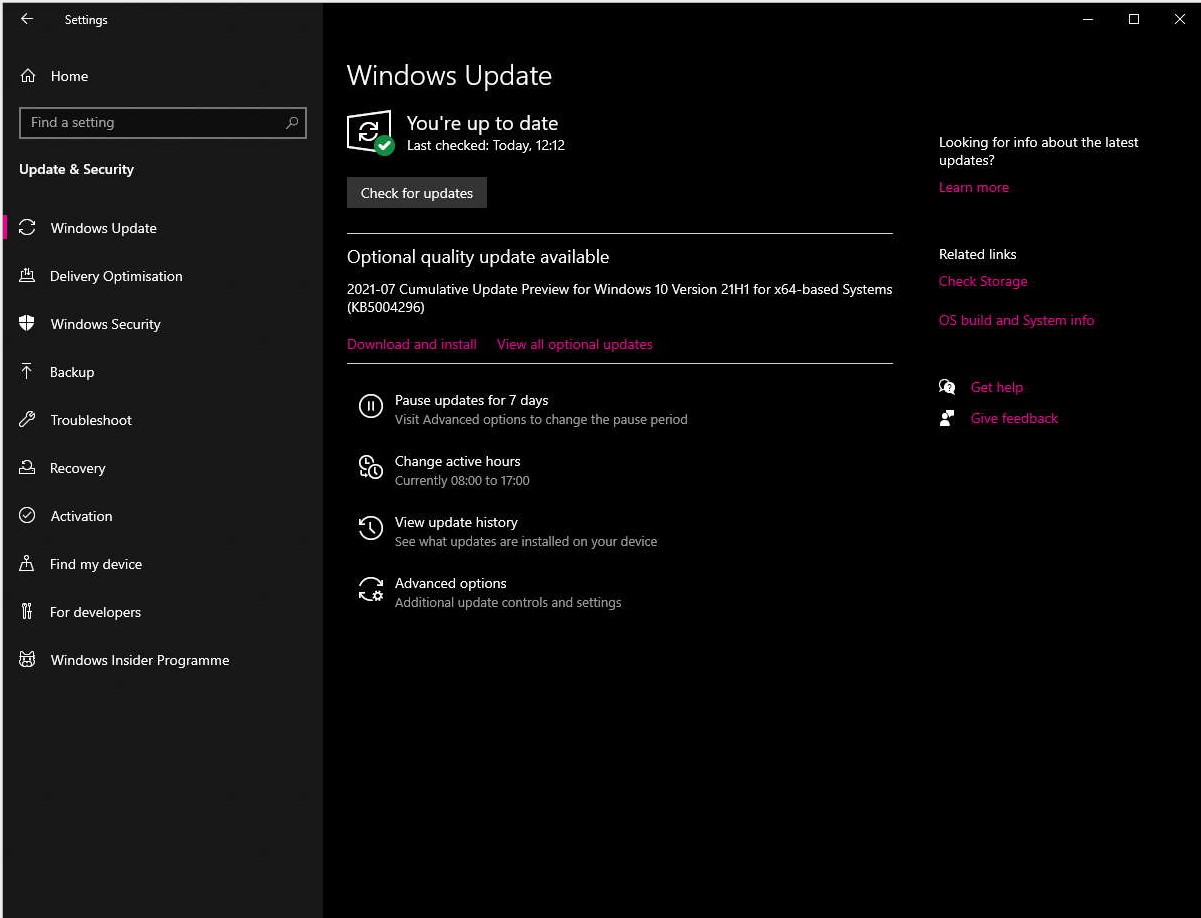Click the Home icon in sidebar

tap(28, 76)
